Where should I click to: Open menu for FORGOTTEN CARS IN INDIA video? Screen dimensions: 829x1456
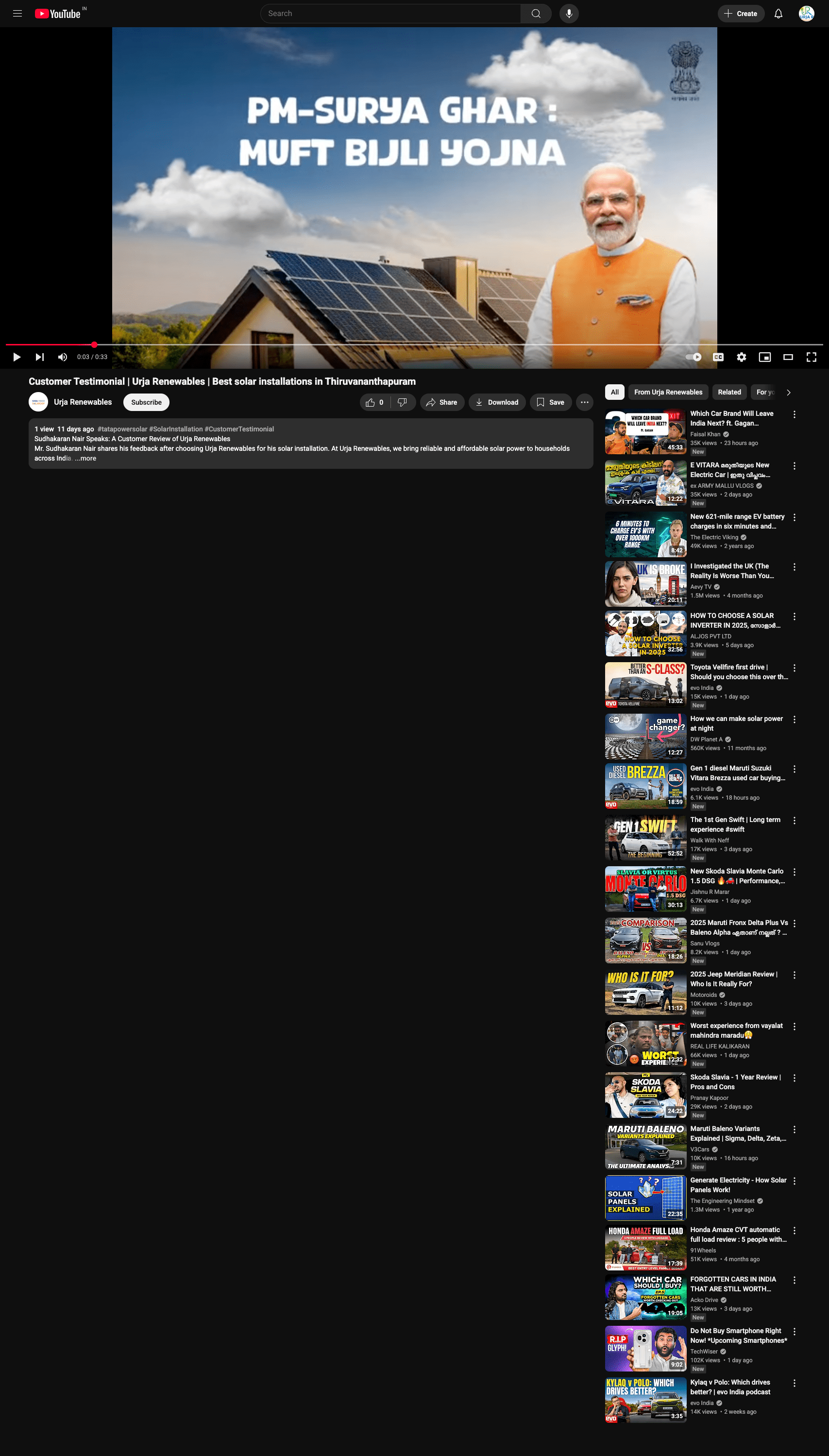(x=794, y=1280)
